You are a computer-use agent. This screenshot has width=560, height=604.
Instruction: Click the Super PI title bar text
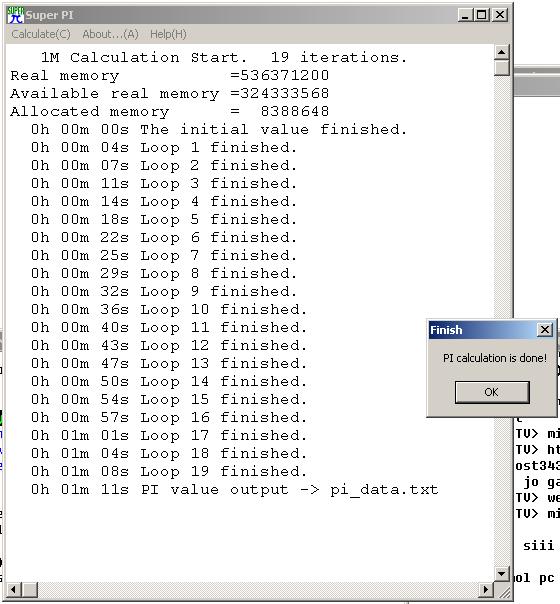tap(49, 15)
